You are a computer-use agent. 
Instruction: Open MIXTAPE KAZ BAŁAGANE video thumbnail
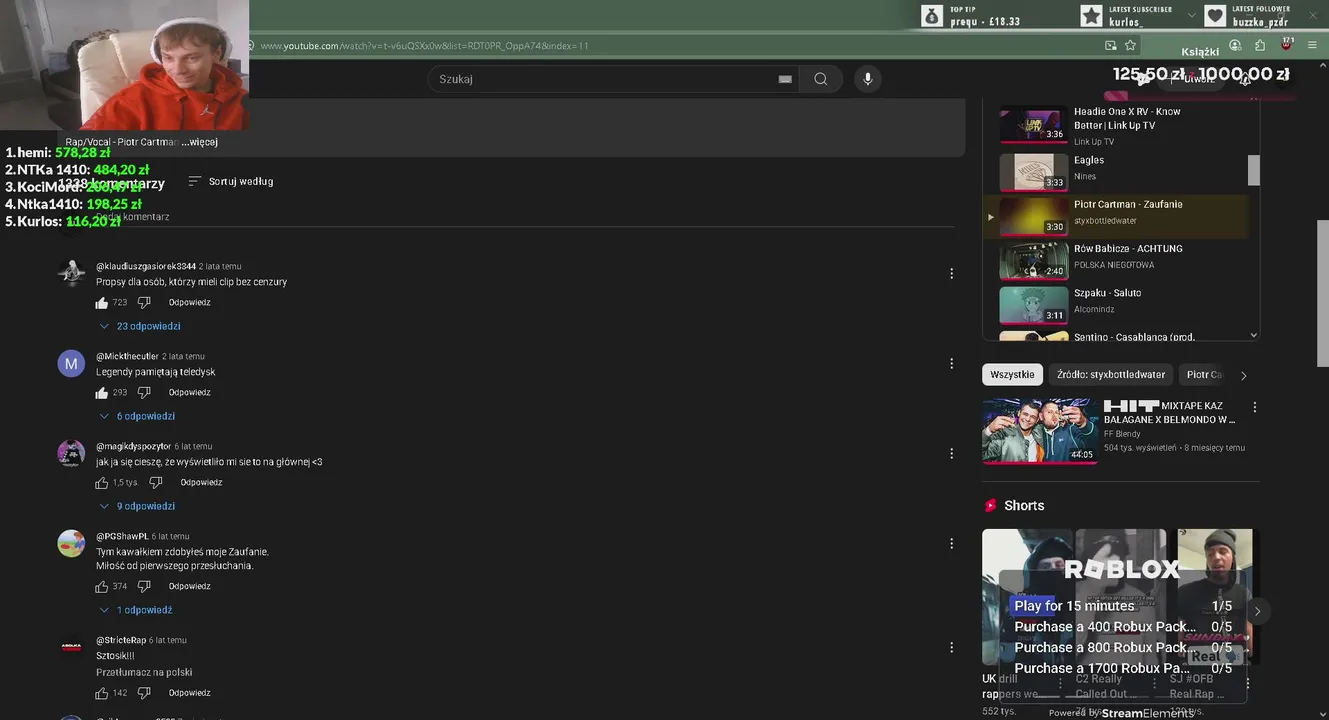1039,431
